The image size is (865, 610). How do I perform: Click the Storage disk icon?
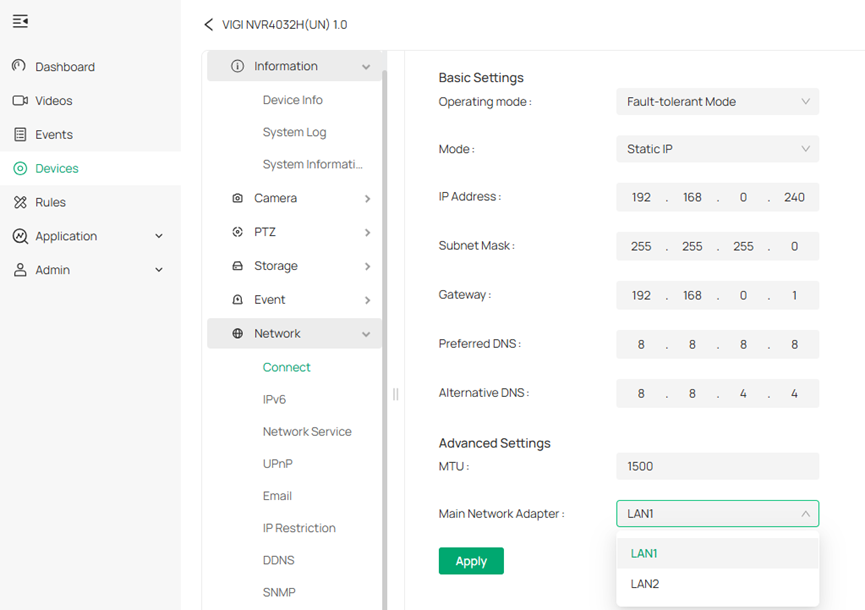(234, 265)
